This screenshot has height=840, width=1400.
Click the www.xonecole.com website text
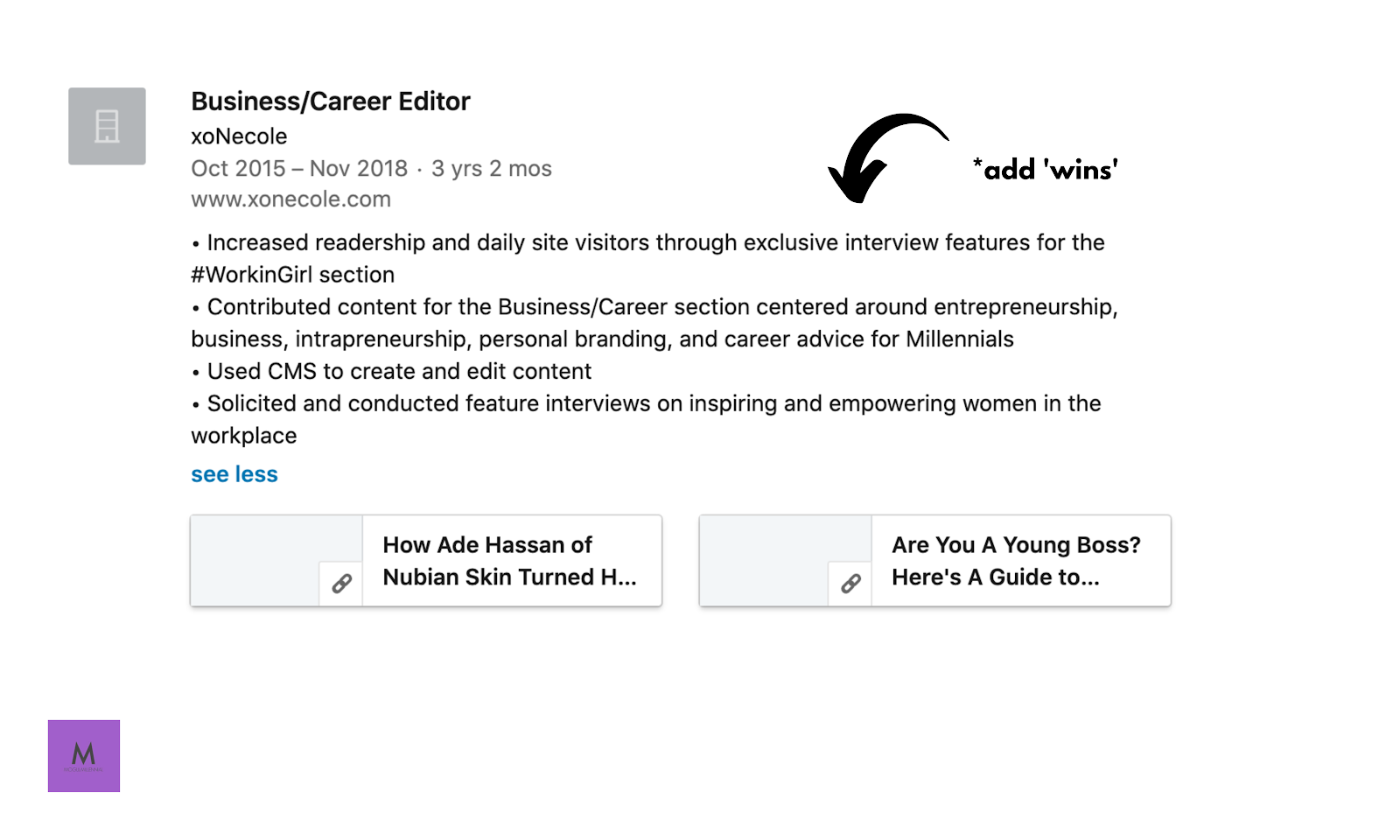pos(291,199)
